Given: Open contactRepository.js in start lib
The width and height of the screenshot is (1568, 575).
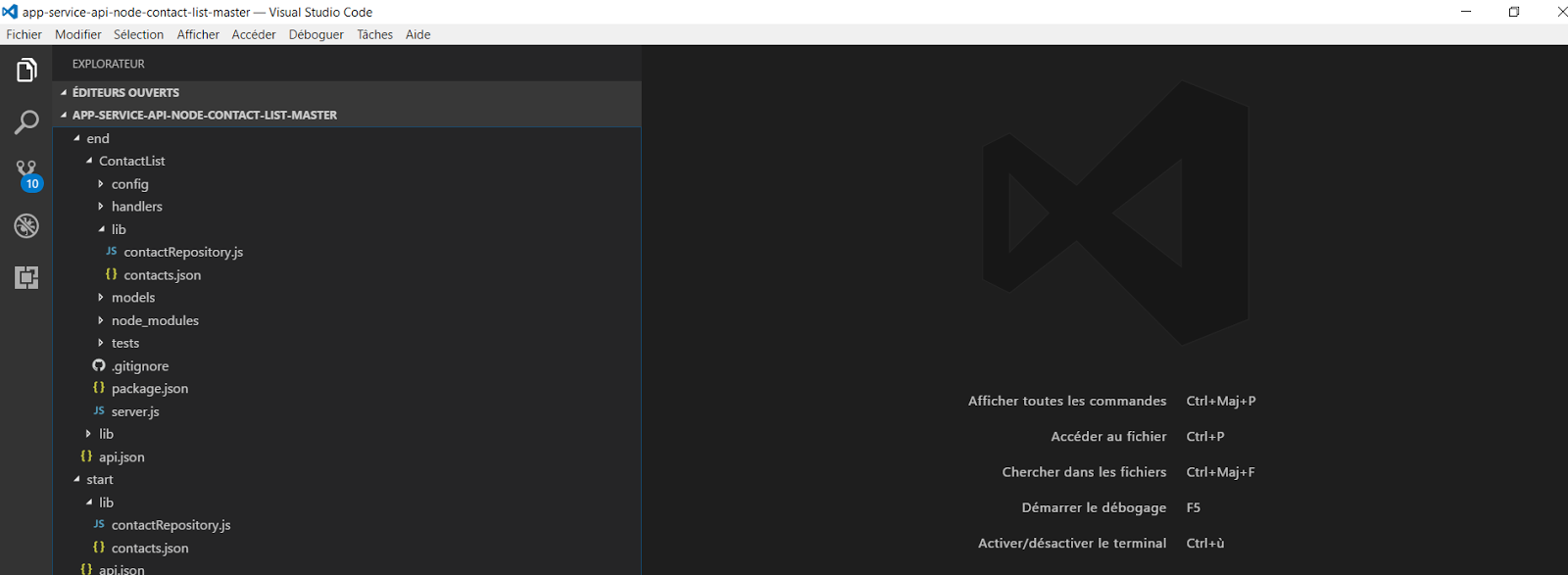Looking at the screenshot, I should click(x=171, y=525).
